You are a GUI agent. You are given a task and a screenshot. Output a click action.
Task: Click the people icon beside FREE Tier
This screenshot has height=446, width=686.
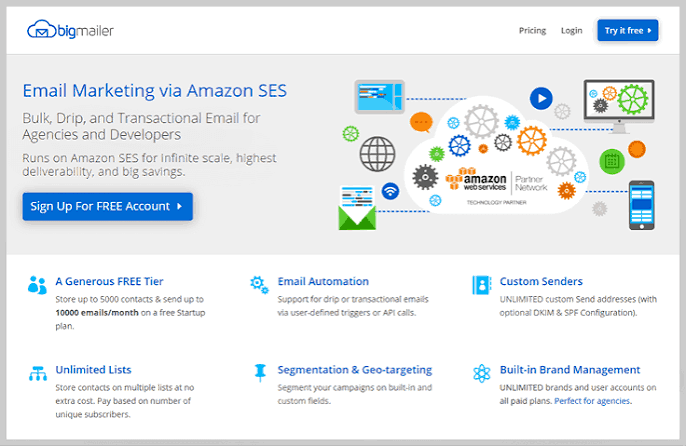pos(37,285)
